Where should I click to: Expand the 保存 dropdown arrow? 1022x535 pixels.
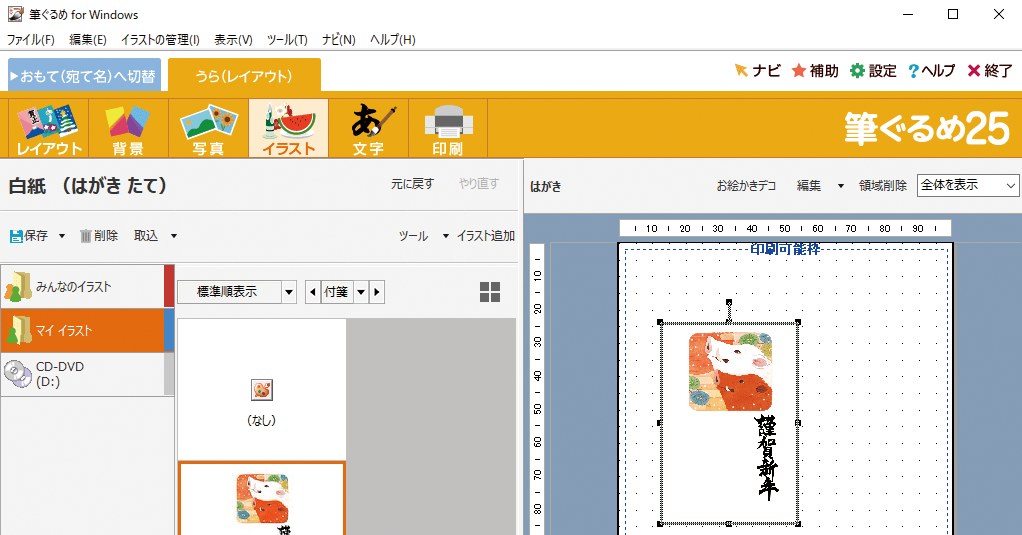coord(62,236)
